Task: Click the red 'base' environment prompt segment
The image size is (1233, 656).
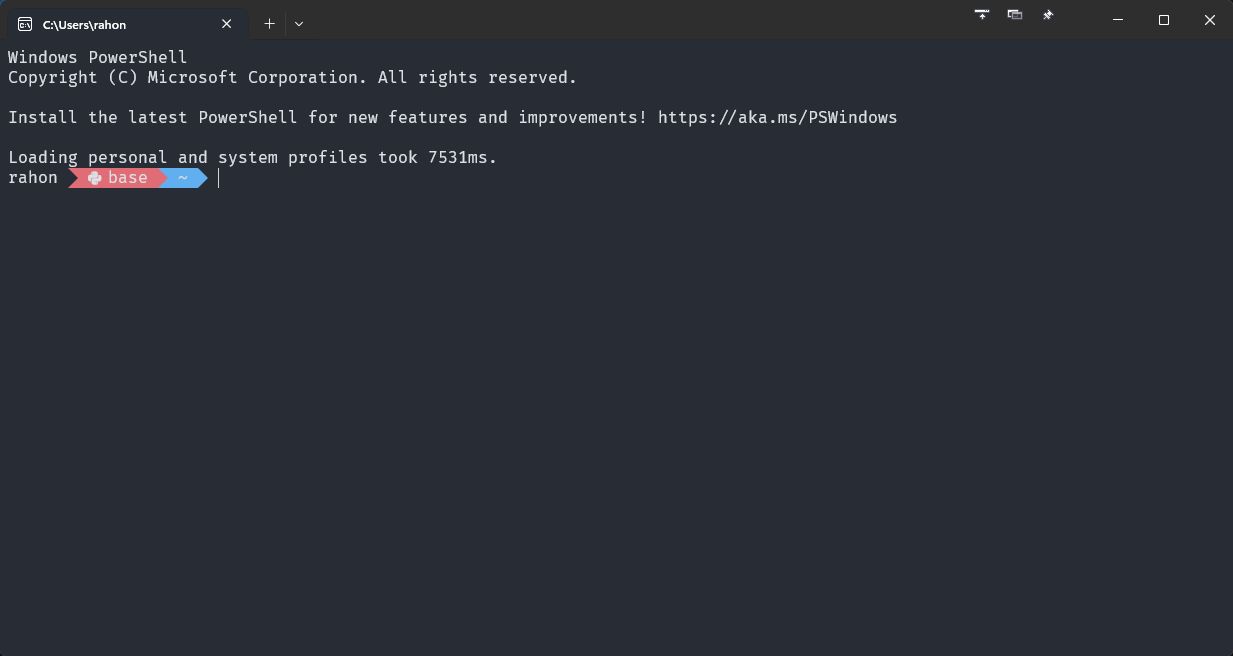Action: [x=127, y=178]
